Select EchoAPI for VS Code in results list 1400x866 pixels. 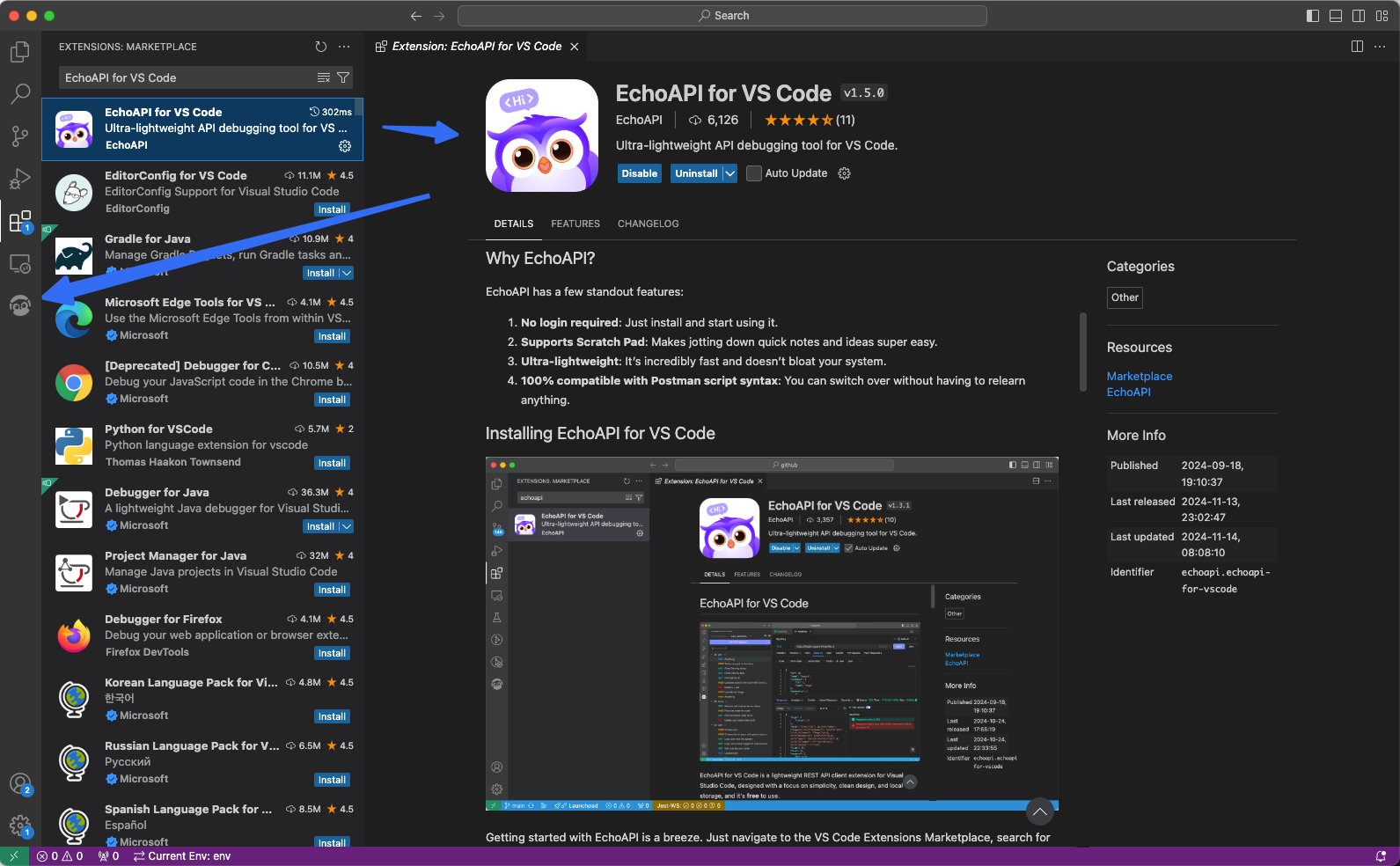pyautogui.click(x=202, y=128)
